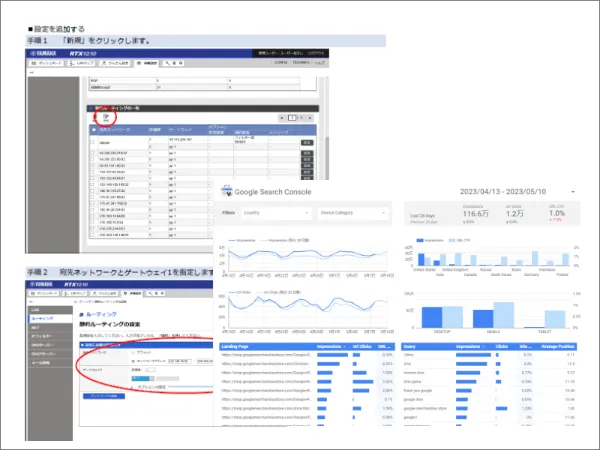Open the Device Category filter dropdown

[x=353, y=212]
